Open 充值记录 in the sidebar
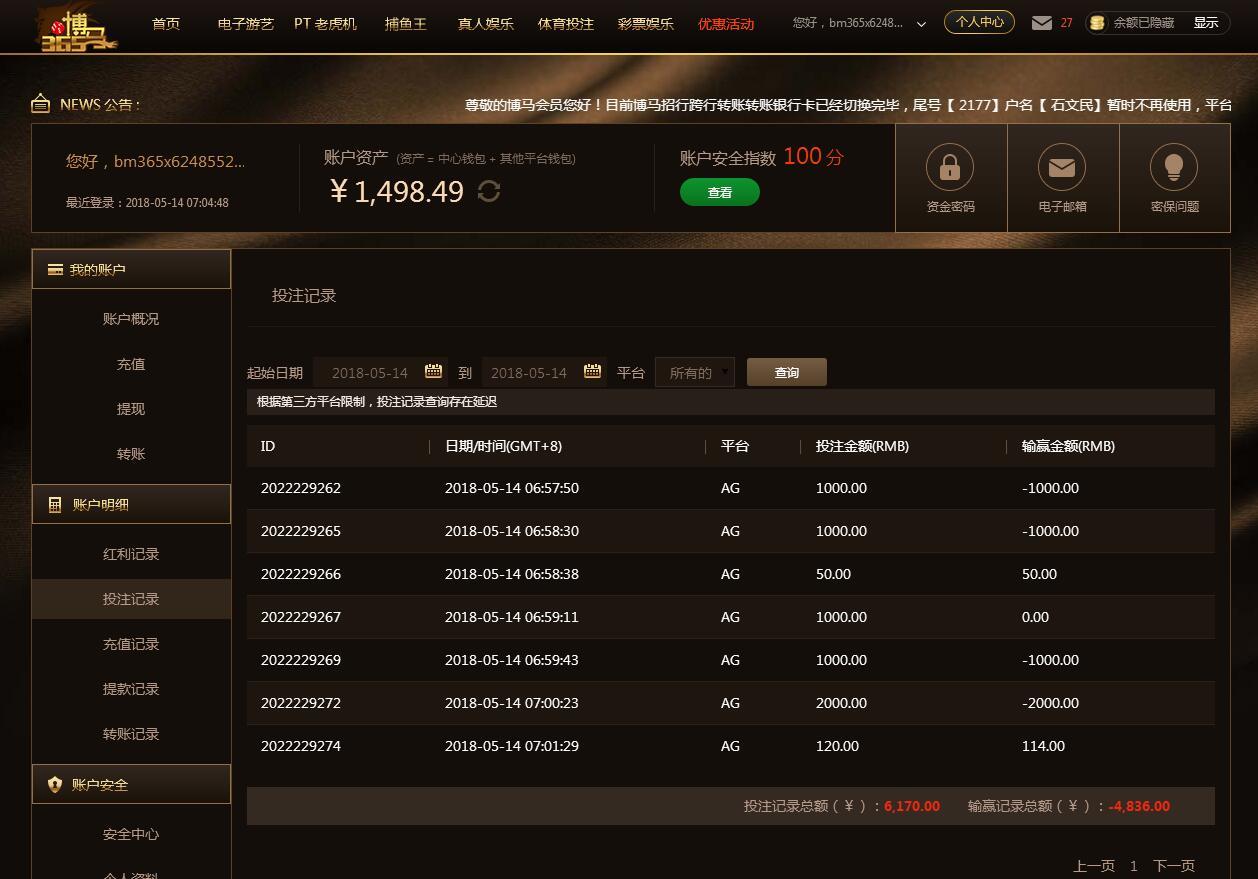Viewport: 1258px width, 879px height. point(131,644)
